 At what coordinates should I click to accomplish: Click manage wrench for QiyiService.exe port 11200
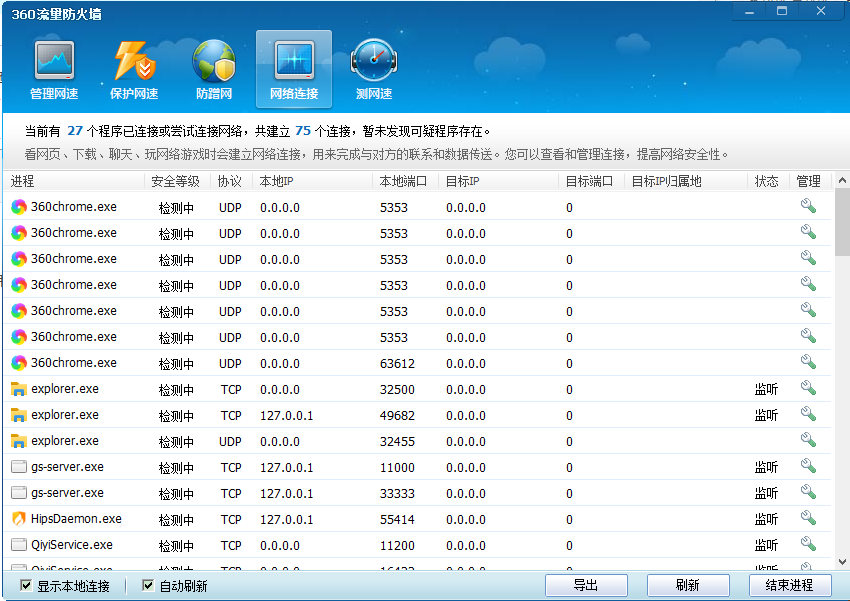click(808, 544)
